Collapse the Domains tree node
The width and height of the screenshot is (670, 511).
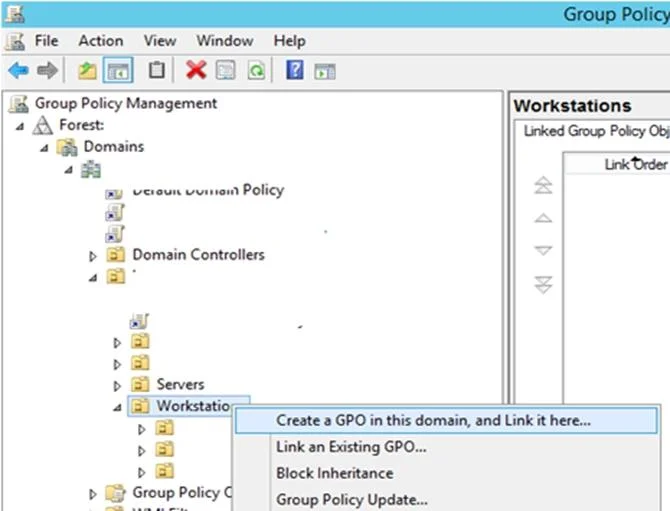(x=44, y=148)
